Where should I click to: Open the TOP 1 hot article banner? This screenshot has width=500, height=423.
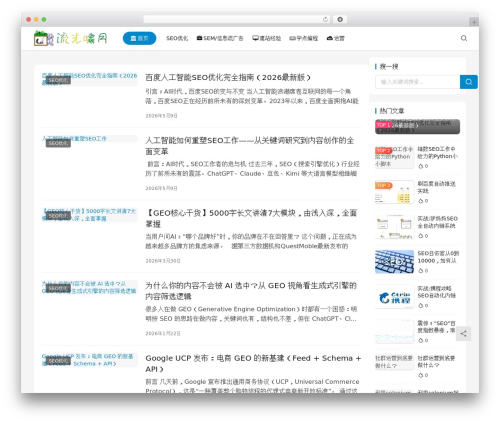click(x=417, y=127)
